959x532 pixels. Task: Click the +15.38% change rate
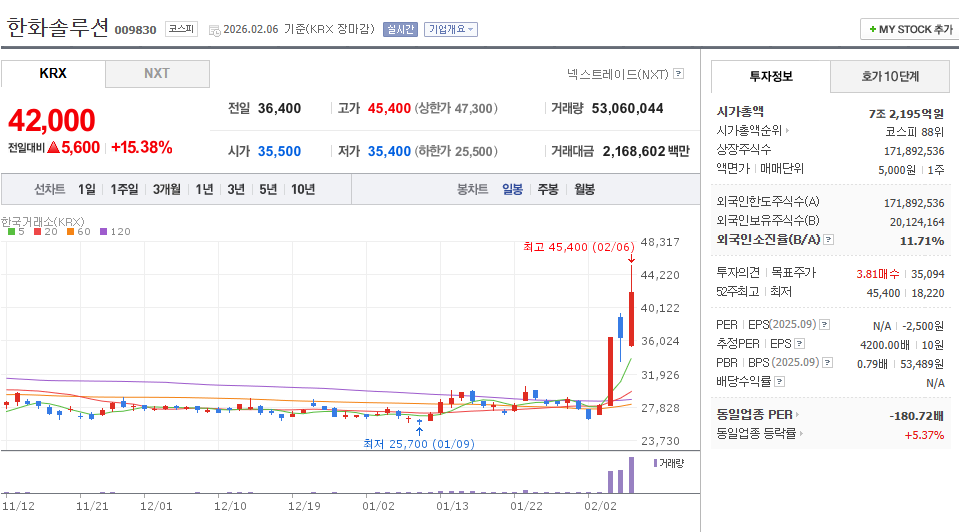142,147
